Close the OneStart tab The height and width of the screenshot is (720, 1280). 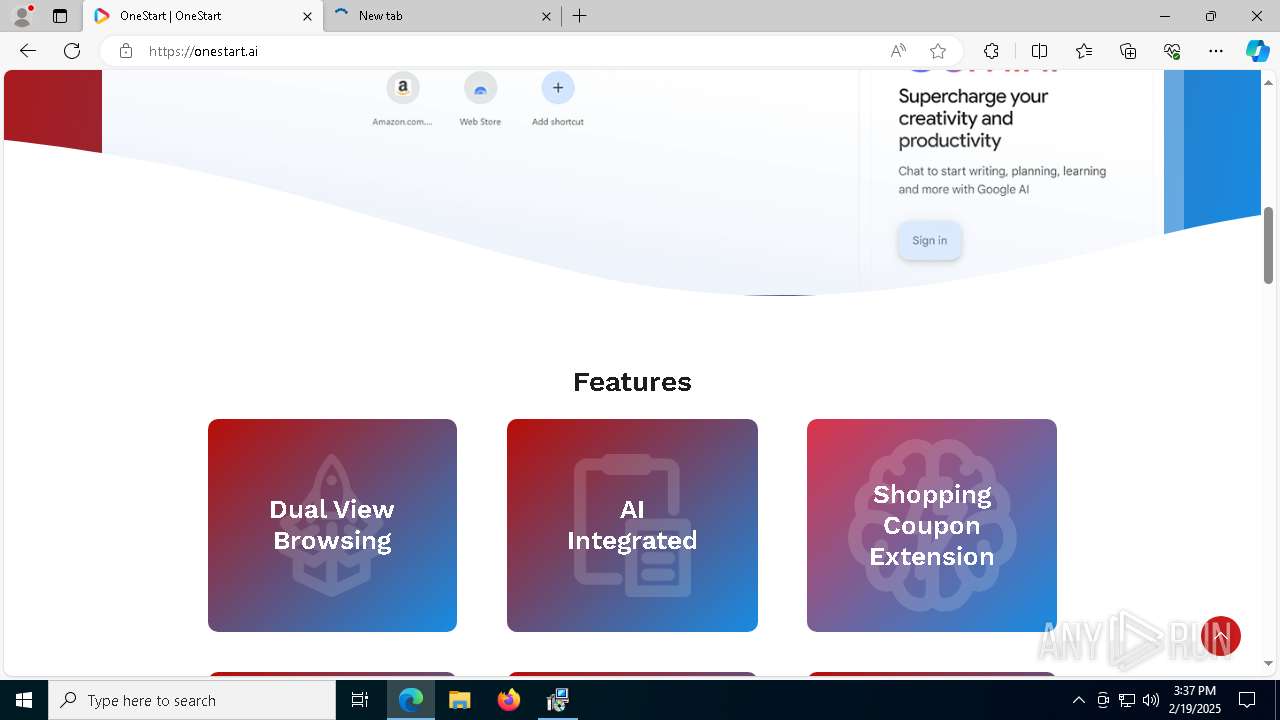(x=308, y=16)
